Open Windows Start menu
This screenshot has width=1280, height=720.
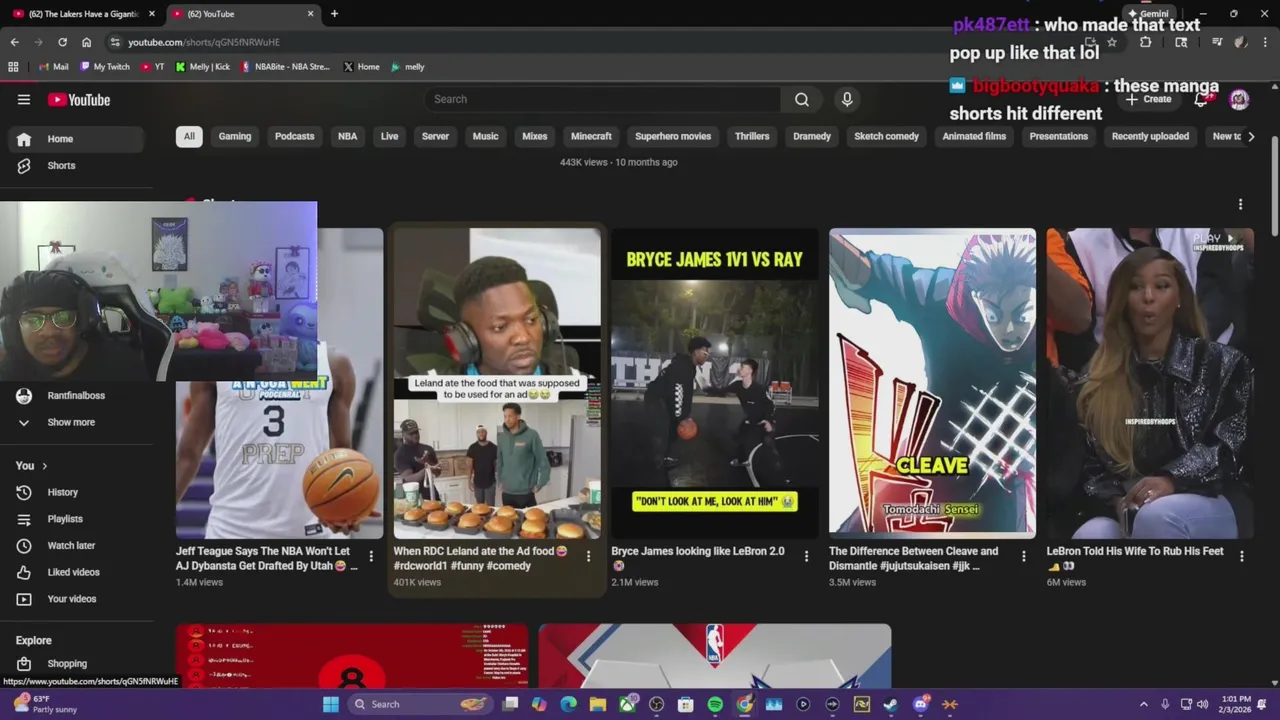coord(331,704)
